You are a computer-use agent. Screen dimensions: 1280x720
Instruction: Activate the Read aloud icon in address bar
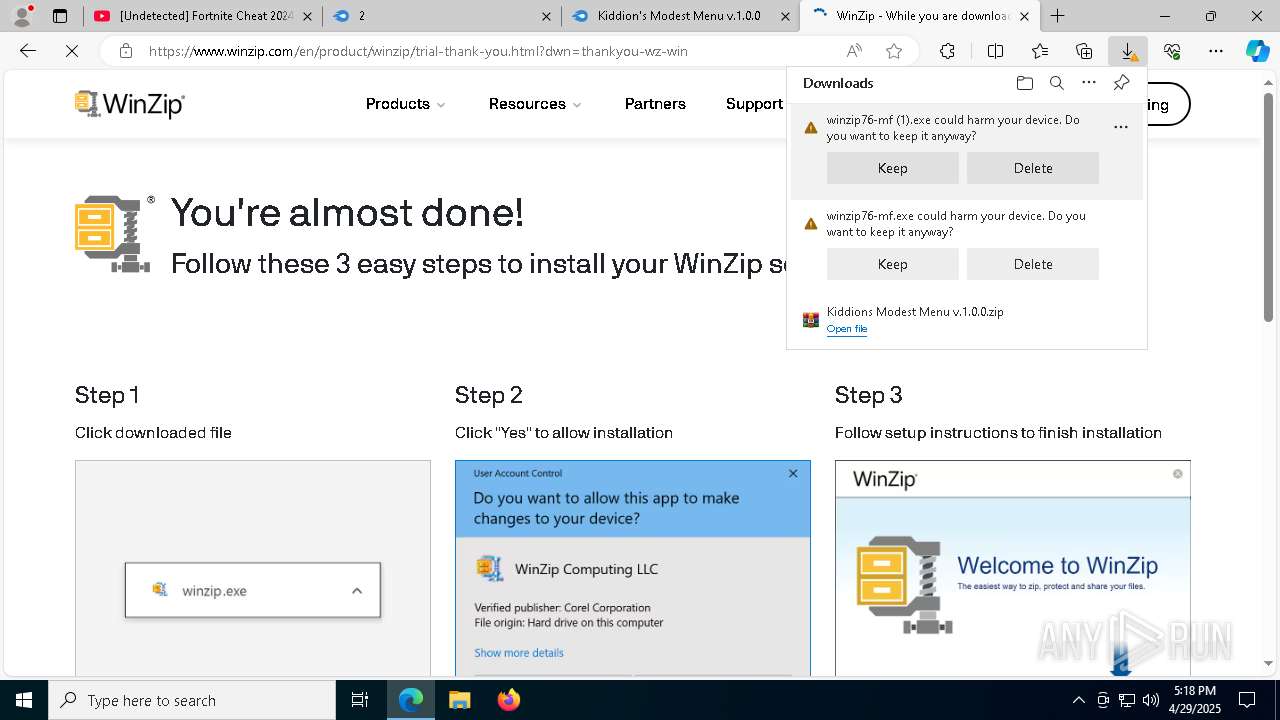click(x=854, y=51)
